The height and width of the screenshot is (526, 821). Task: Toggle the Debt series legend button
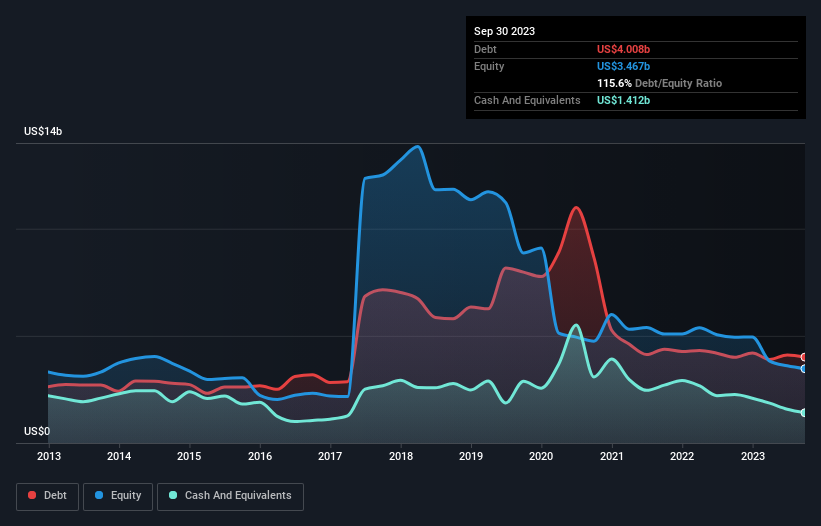click(x=47, y=496)
